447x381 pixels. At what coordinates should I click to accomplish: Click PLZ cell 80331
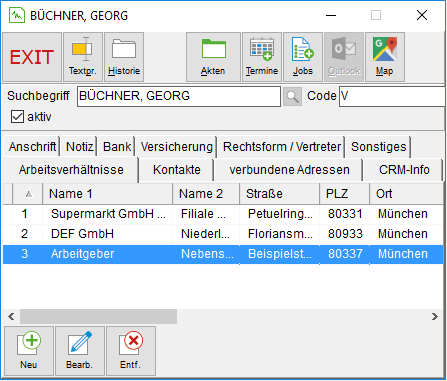(x=345, y=214)
